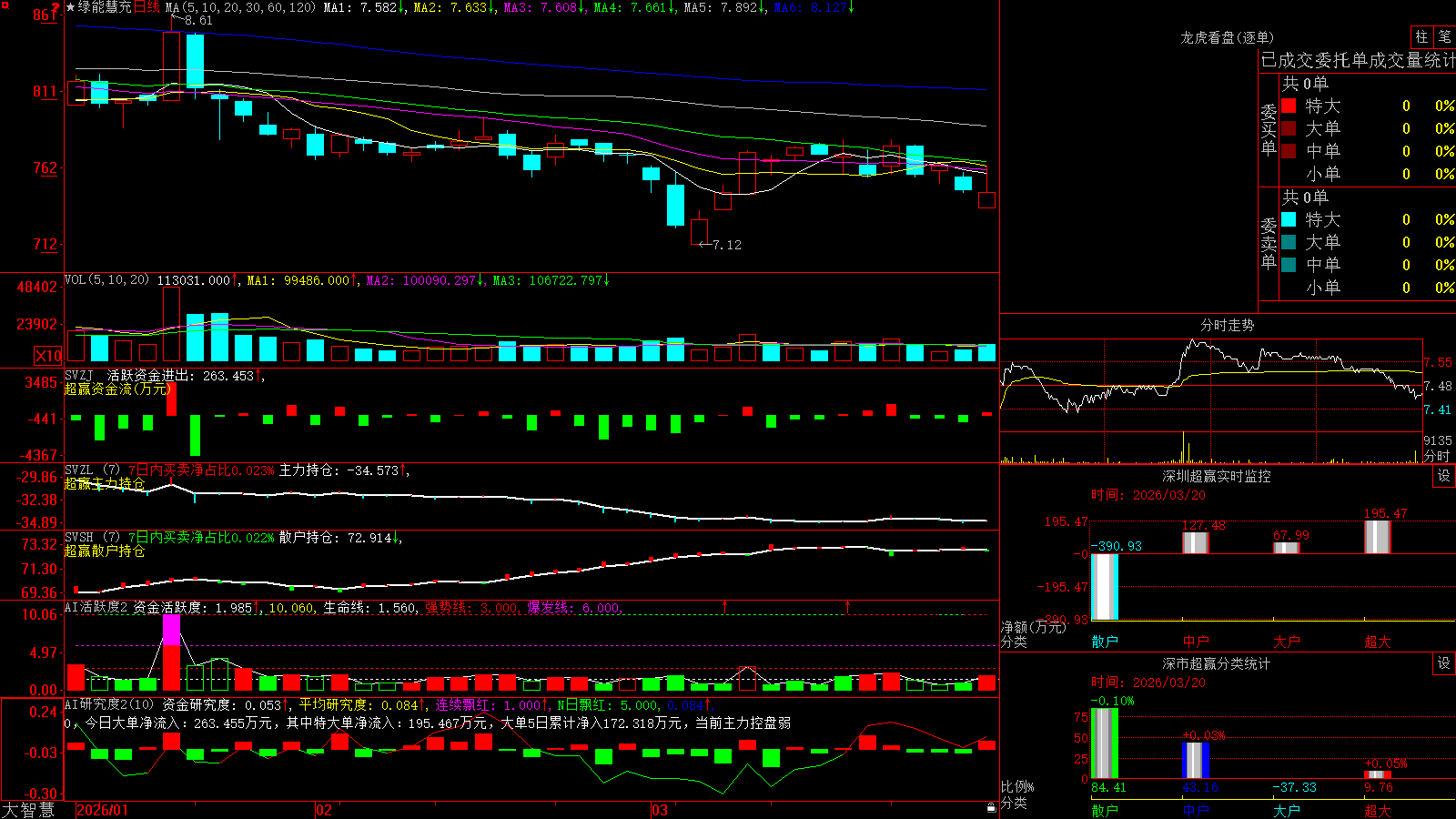Viewport: 1456px width, 819px height.
Task: Click the teal 中单 swatch under 委卖单
Action: click(1289, 265)
